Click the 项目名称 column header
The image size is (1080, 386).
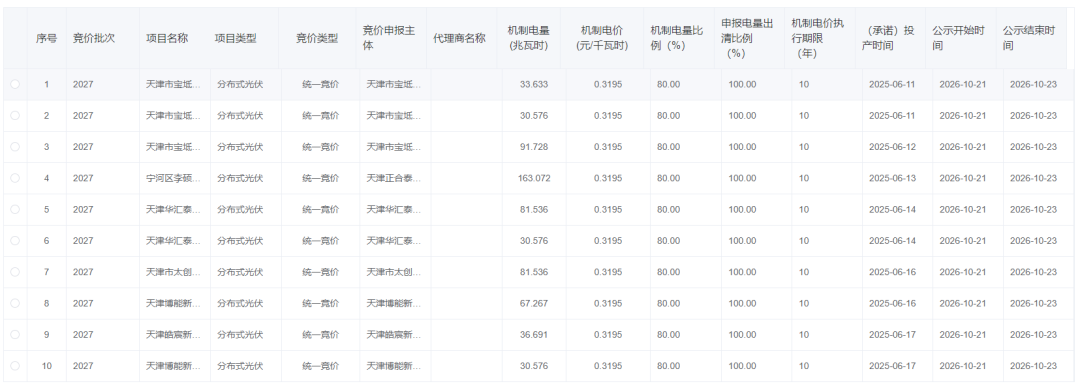pos(167,39)
